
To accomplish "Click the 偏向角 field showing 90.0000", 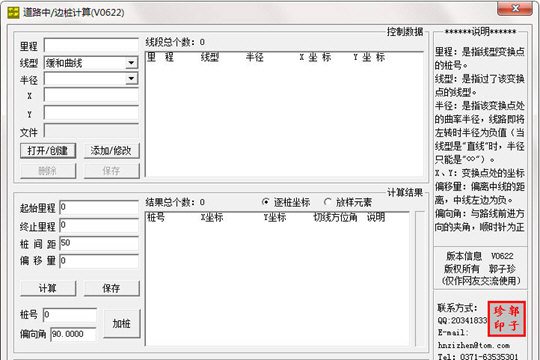I will (73, 334).
